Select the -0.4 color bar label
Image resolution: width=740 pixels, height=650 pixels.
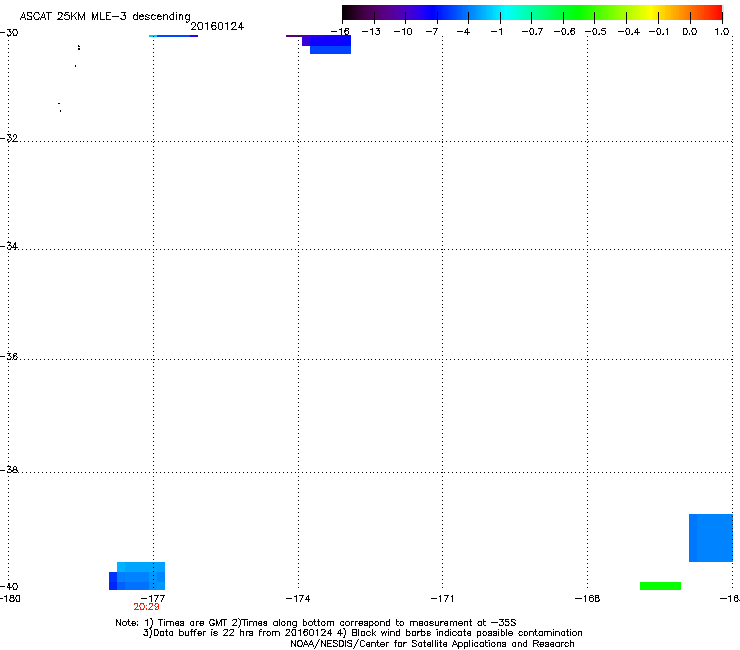click(x=629, y=31)
